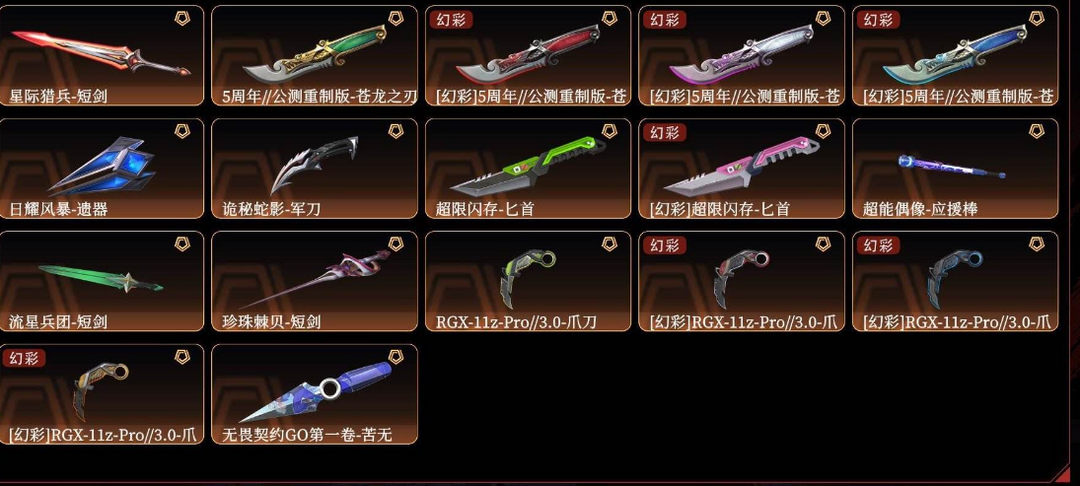Click the hexagon icon on 星际猎兵-短剑 card
This screenshot has height=486, width=1080.
pyautogui.click(x=183, y=18)
